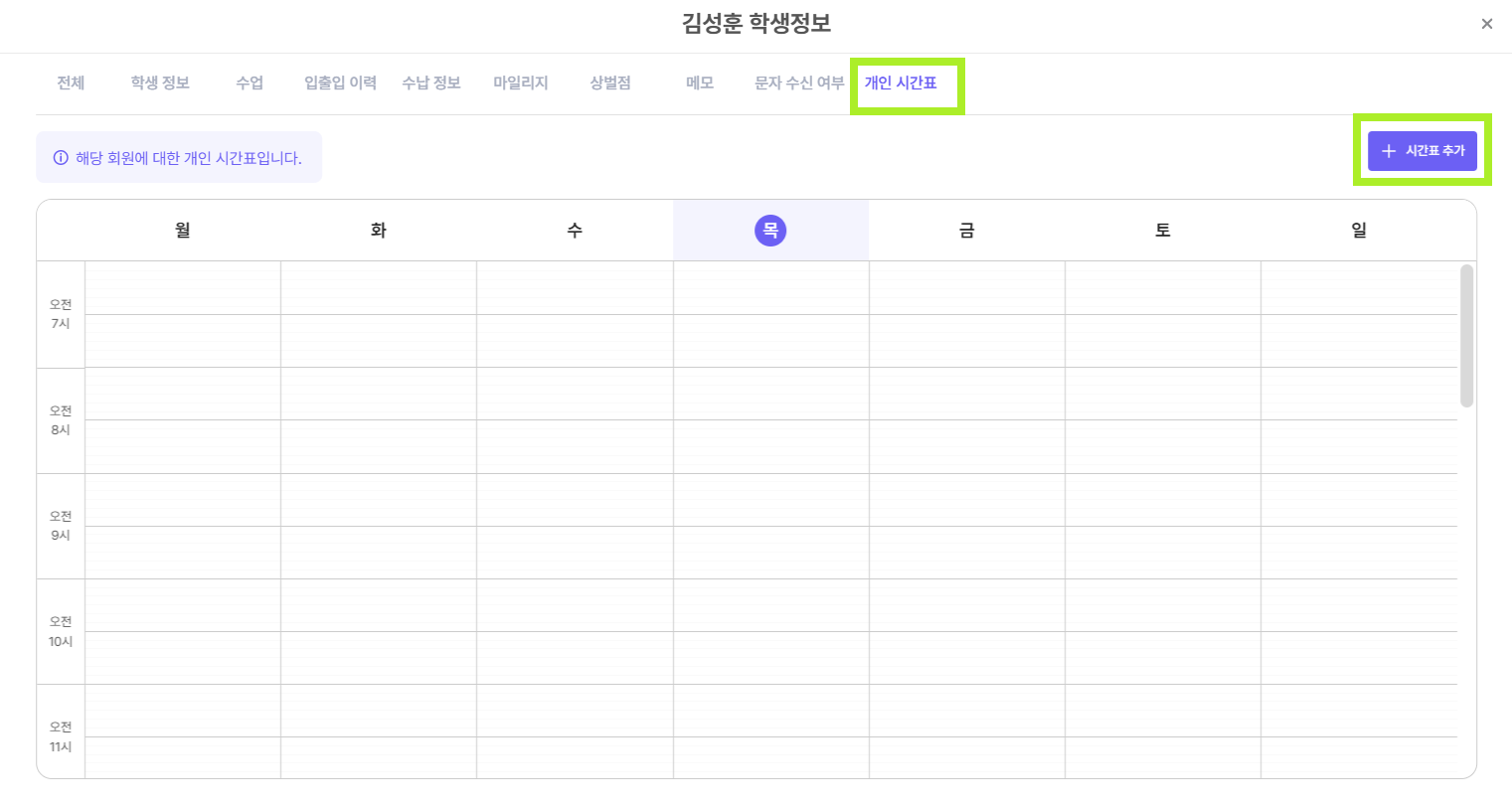1512x811 pixels.
Task: Switch to the 마일리지 tab
Action: [521, 83]
